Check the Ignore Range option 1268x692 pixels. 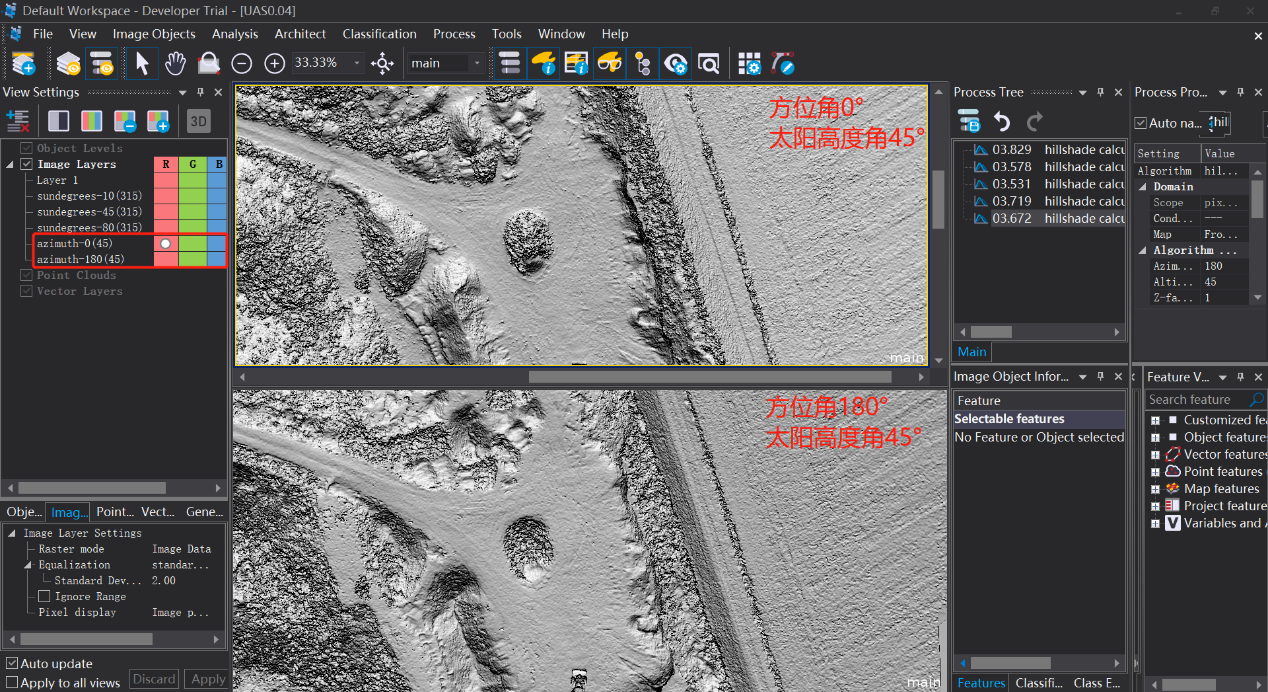(x=44, y=596)
